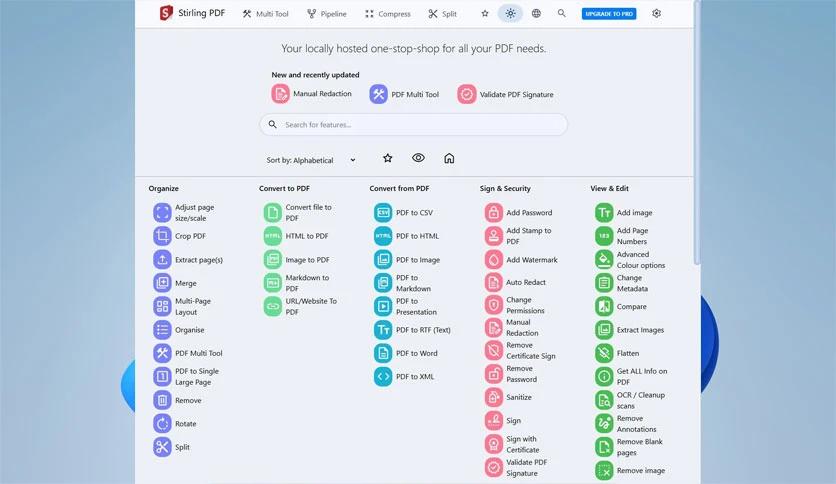This screenshot has width=836, height=484.
Task: Open the Sign tool
Action: click(x=503, y=420)
